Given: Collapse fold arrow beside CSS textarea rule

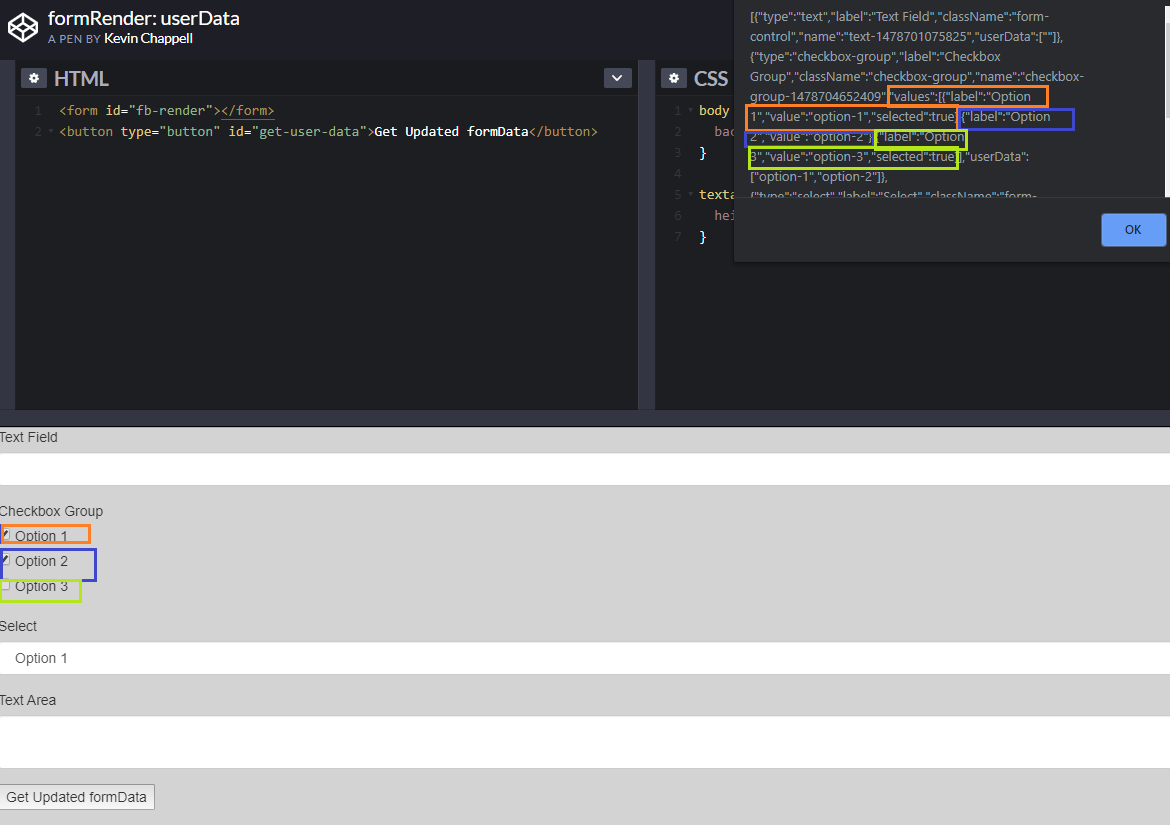Looking at the screenshot, I should [691, 195].
